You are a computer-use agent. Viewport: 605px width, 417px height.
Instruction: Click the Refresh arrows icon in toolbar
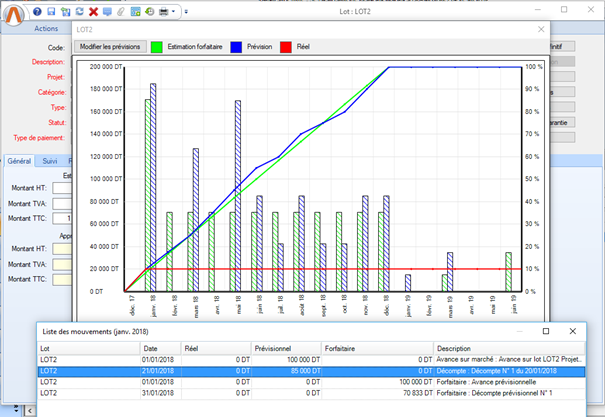click(x=79, y=11)
